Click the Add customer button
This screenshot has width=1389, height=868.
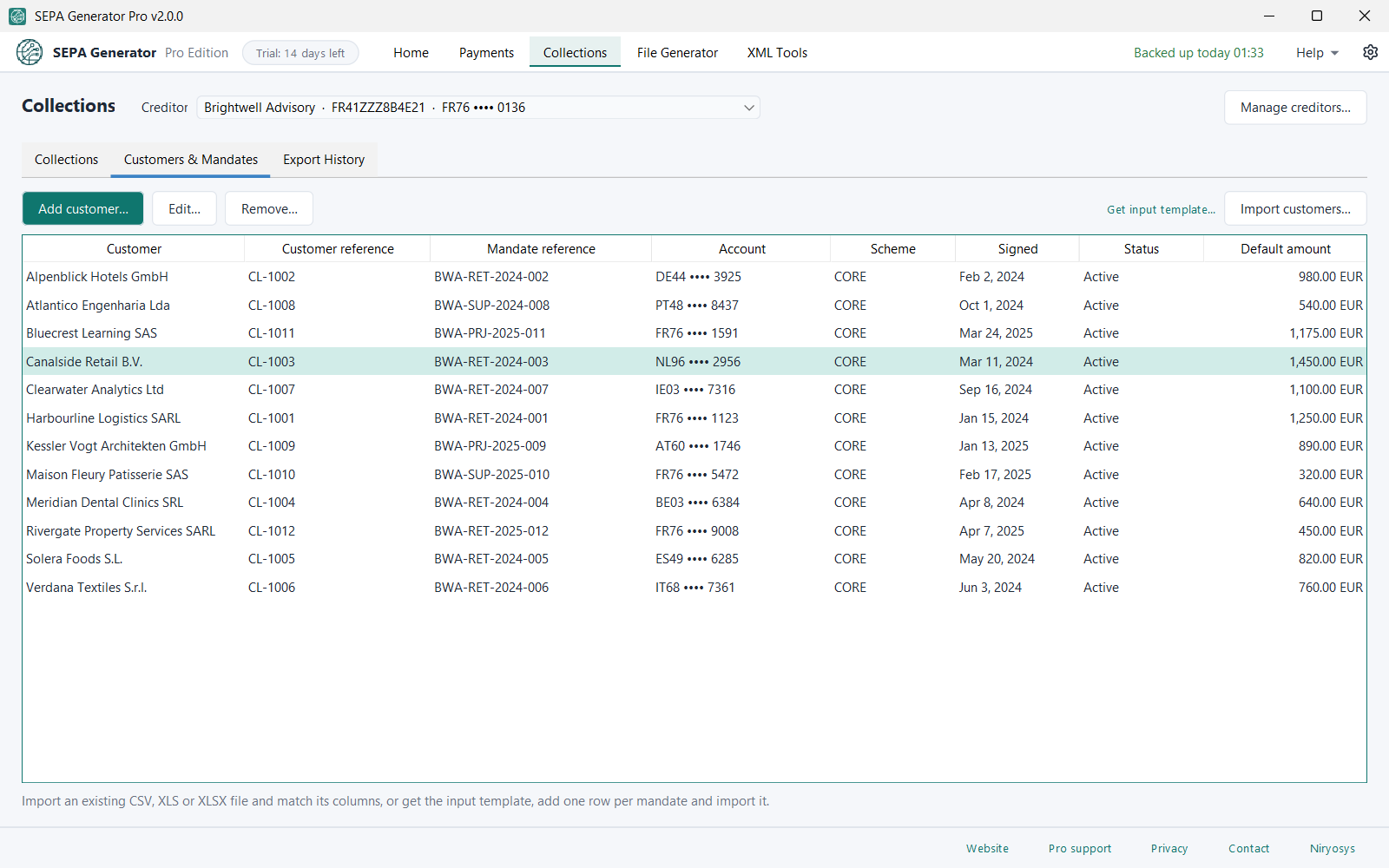83,209
